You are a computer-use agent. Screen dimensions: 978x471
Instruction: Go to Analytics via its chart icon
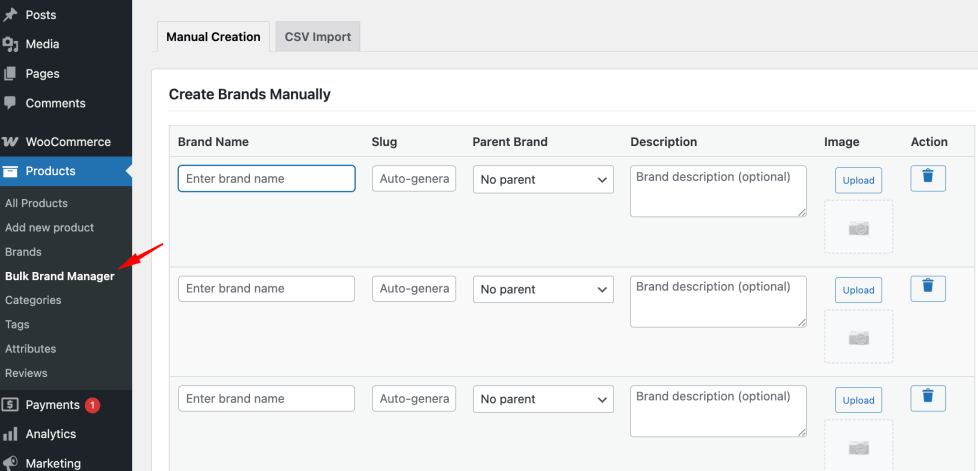click(x=10, y=434)
